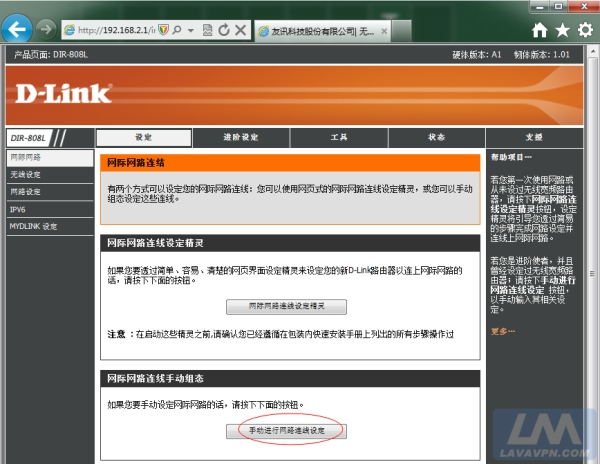Click the 硬体版本: A1 text
This screenshot has width=600, height=464.
(x=477, y=55)
